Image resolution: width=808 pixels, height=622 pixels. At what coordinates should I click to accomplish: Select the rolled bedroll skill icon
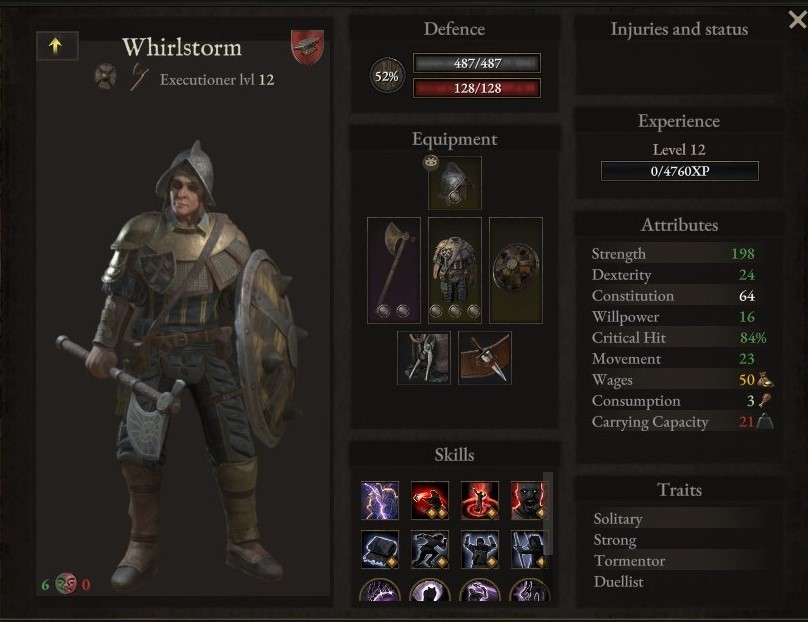pyautogui.click(x=380, y=549)
